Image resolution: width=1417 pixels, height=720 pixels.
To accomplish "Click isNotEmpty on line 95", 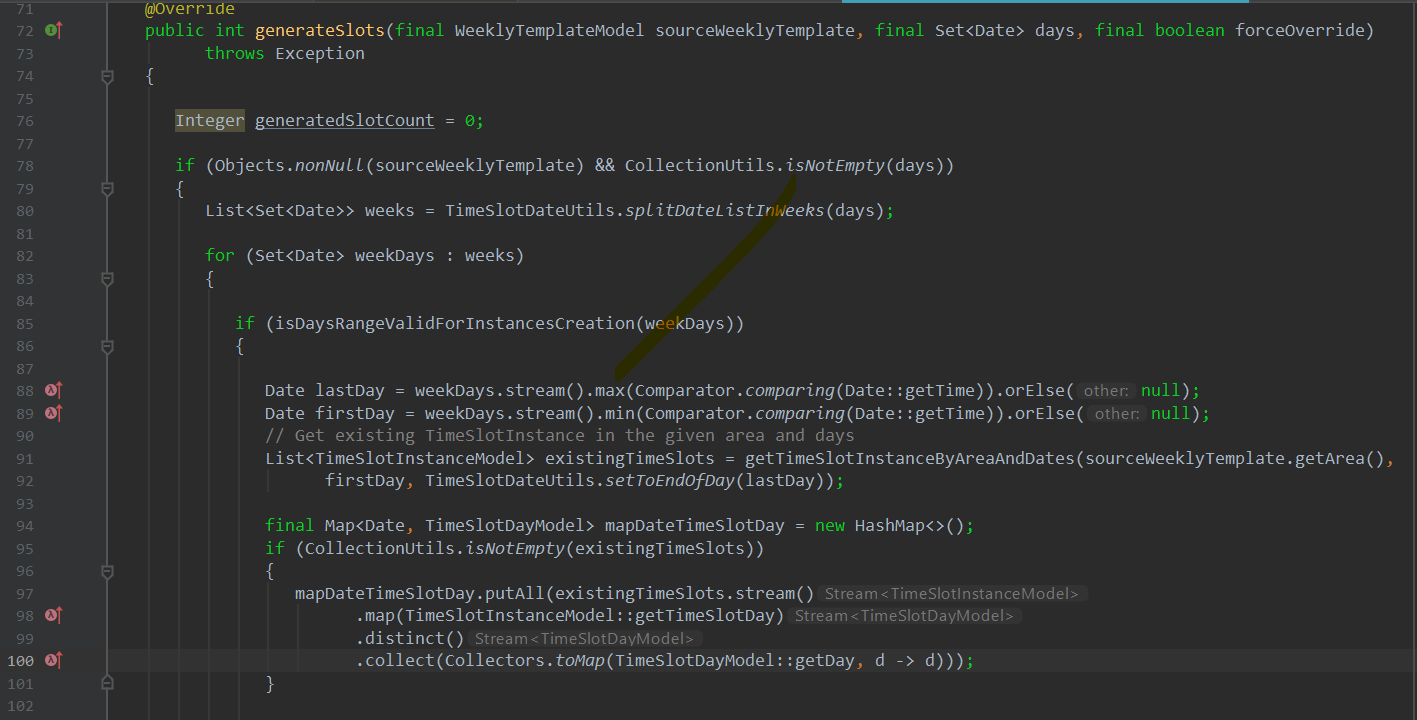I will tap(515, 549).
